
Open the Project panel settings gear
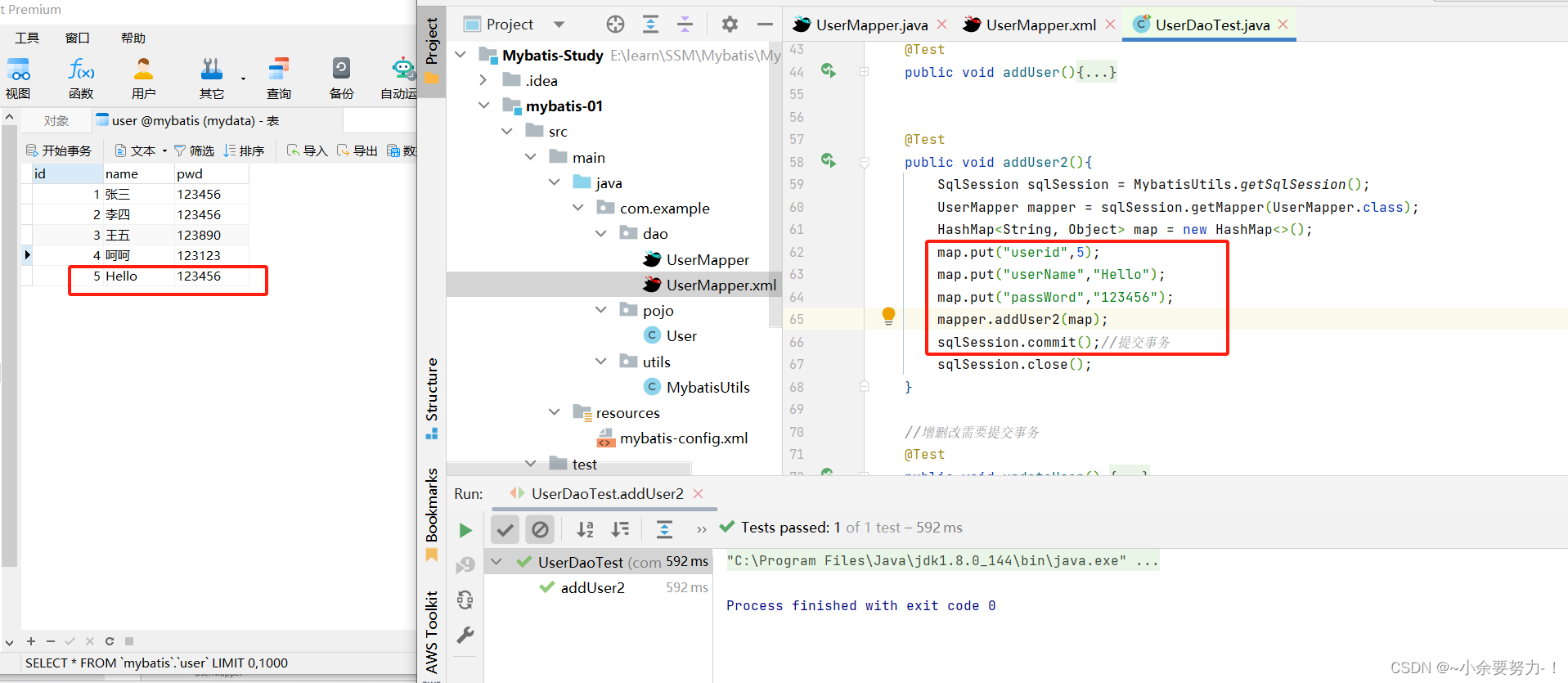[730, 25]
